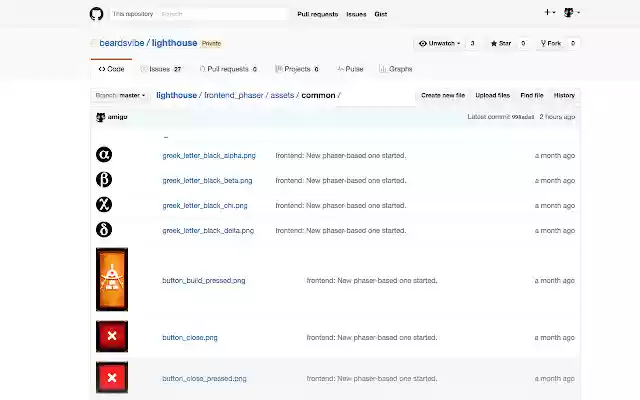
Task: Open the user avatar menu
Action: point(571,13)
